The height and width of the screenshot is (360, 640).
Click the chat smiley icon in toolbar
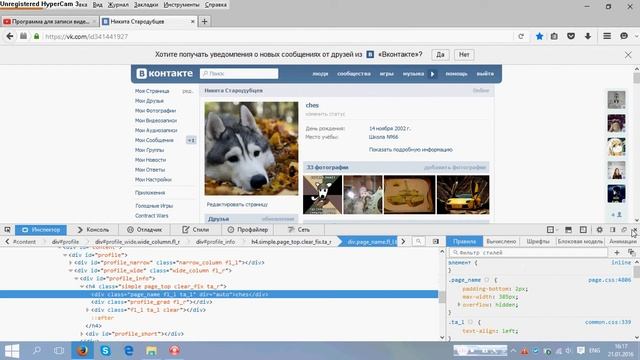[624, 36]
